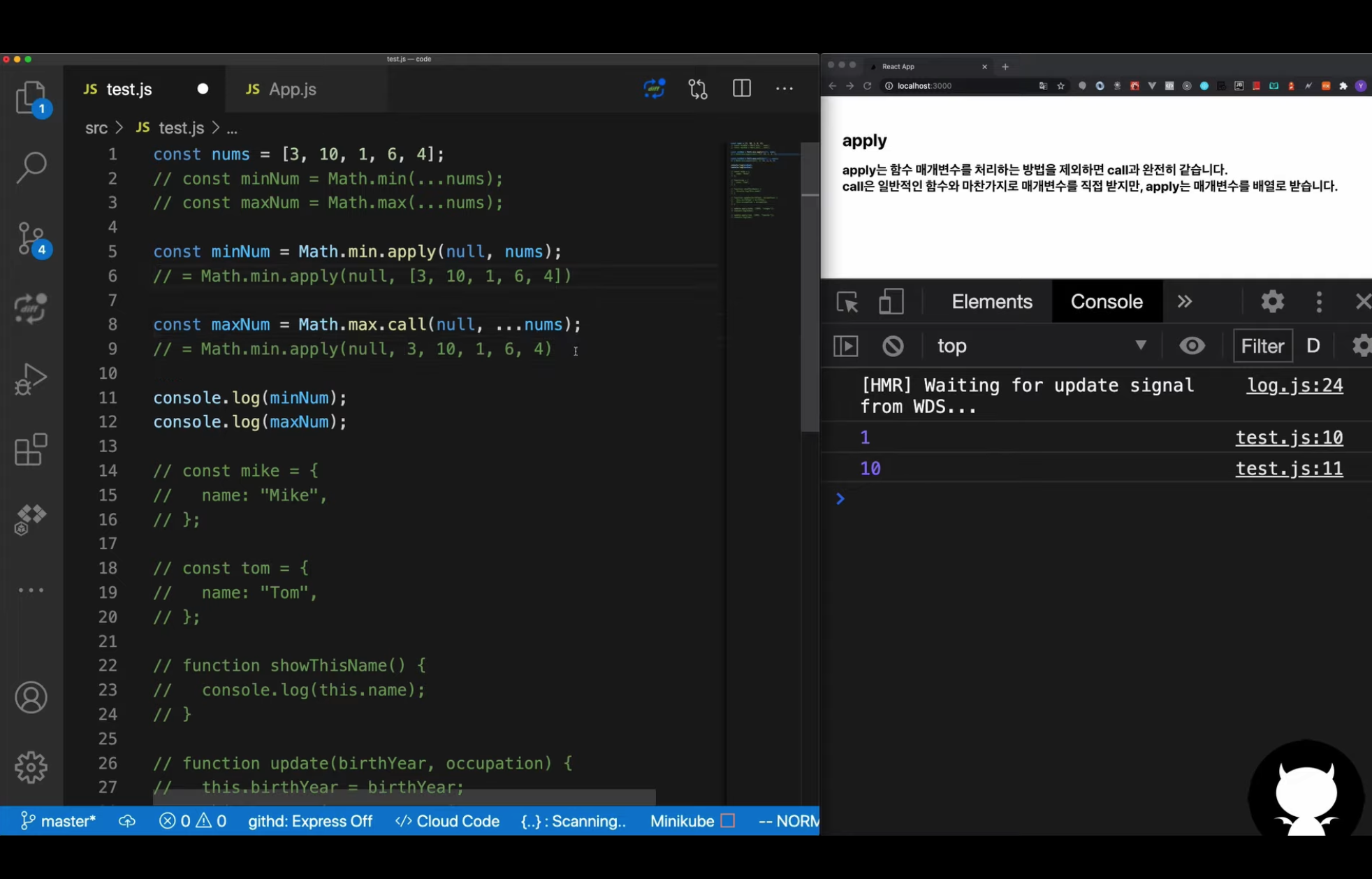Click Minikube in the status bar
This screenshot has width=1372, height=879.
coord(692,821)
